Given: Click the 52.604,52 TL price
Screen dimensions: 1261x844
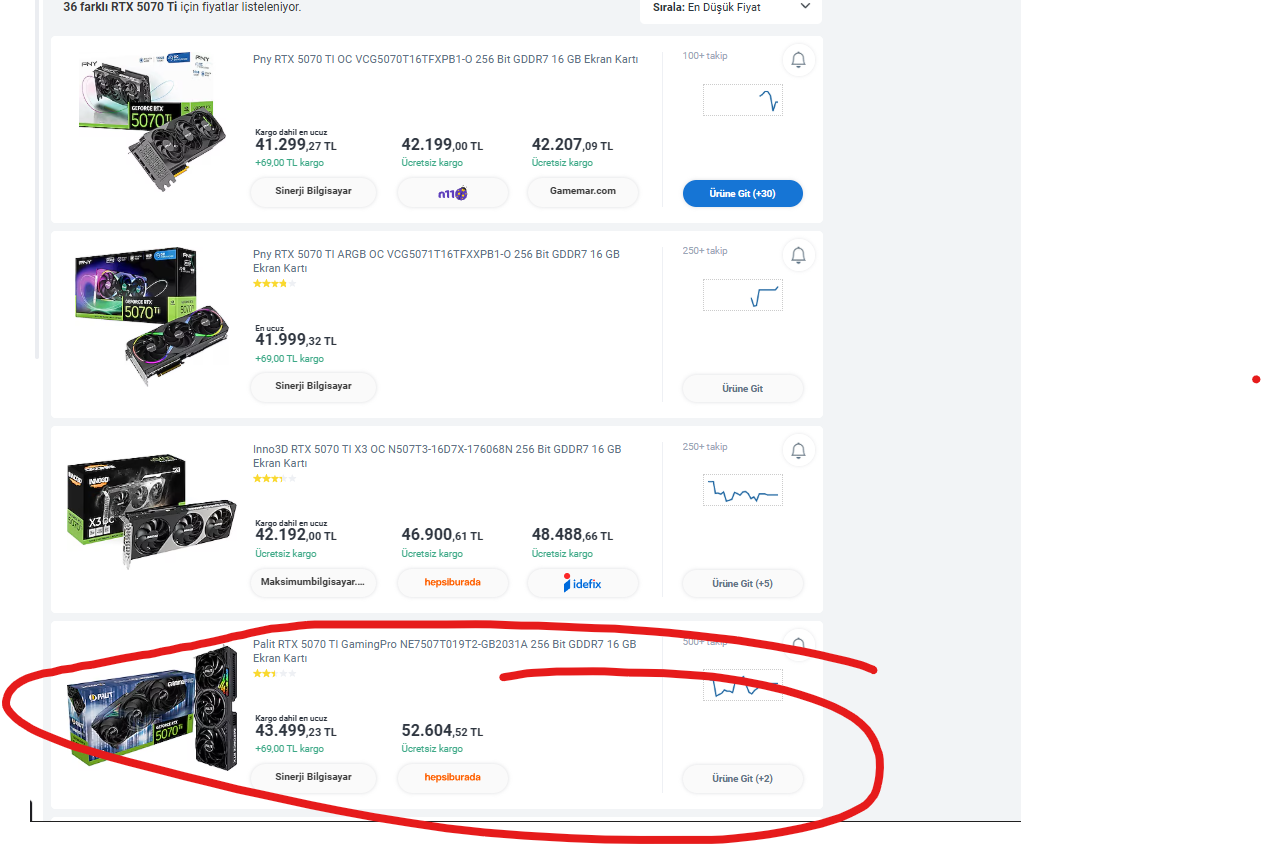Looking at the screenshot, I should [x=442, y=731].
